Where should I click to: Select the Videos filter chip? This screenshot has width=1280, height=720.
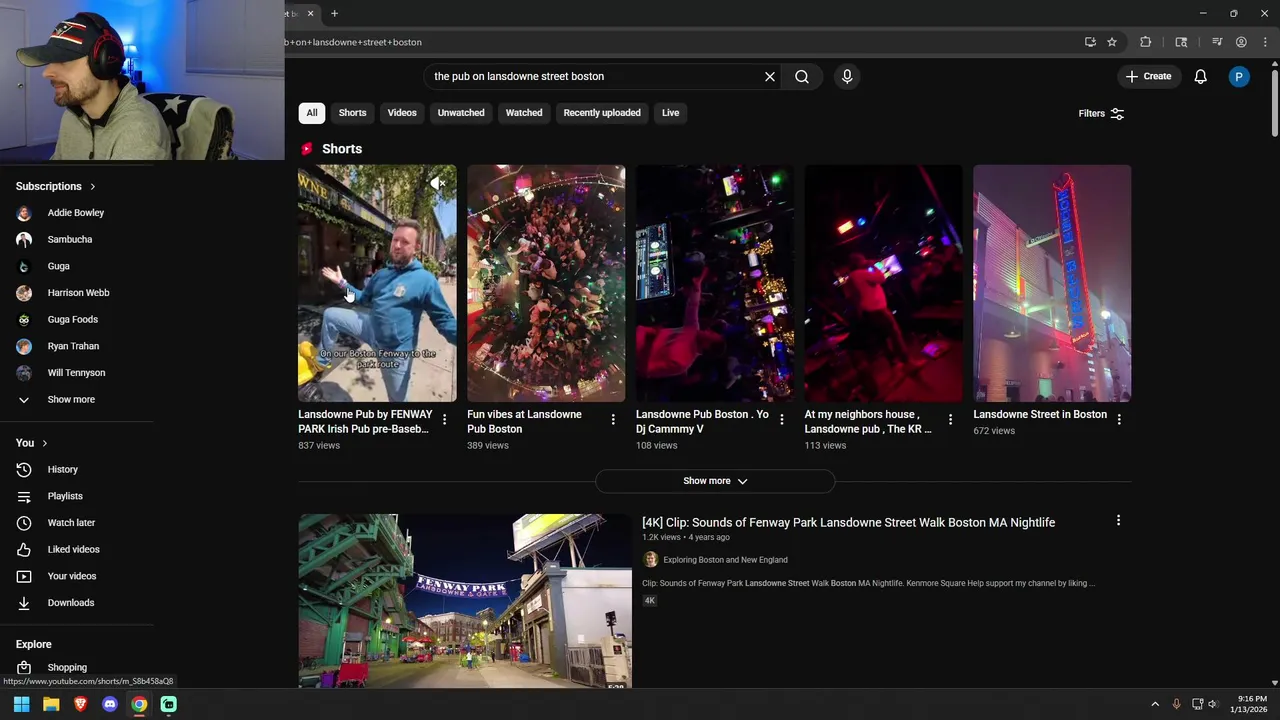(x=402, y=113)
